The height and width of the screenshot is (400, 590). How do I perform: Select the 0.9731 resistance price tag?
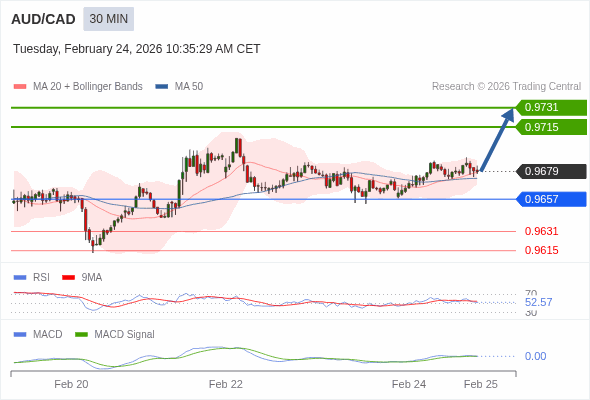(x=551, y=107)
